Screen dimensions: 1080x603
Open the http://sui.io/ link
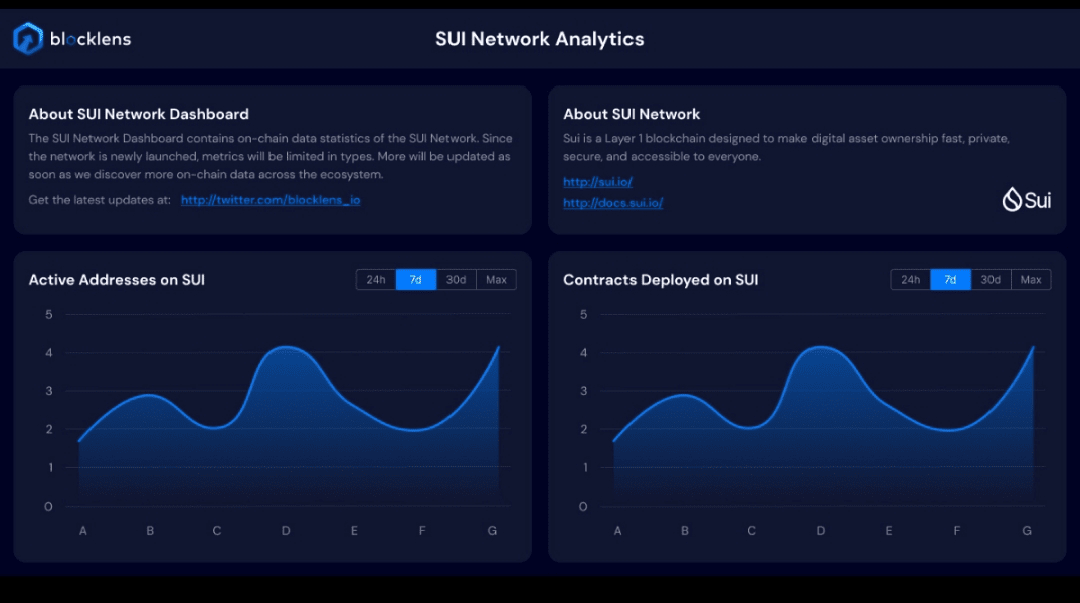click(598, 182)
